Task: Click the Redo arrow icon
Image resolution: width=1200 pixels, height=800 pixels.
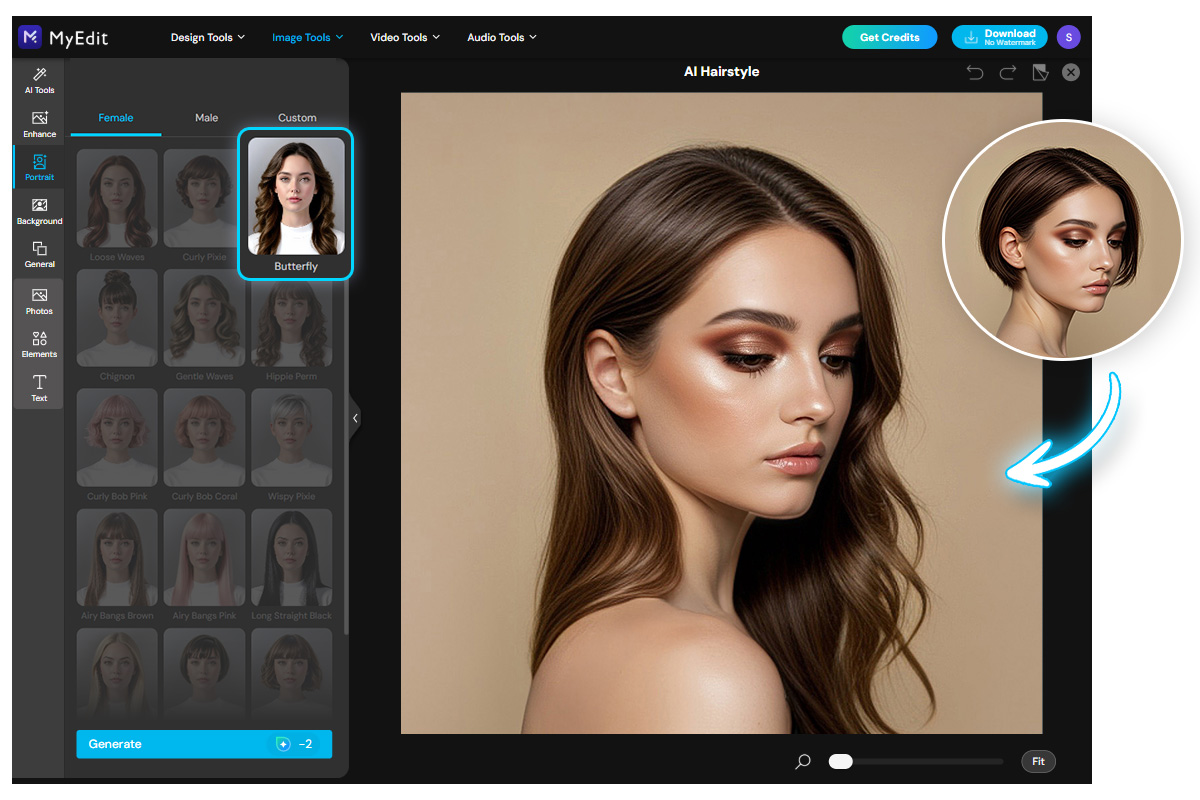Action: [x=1007, y=72]
